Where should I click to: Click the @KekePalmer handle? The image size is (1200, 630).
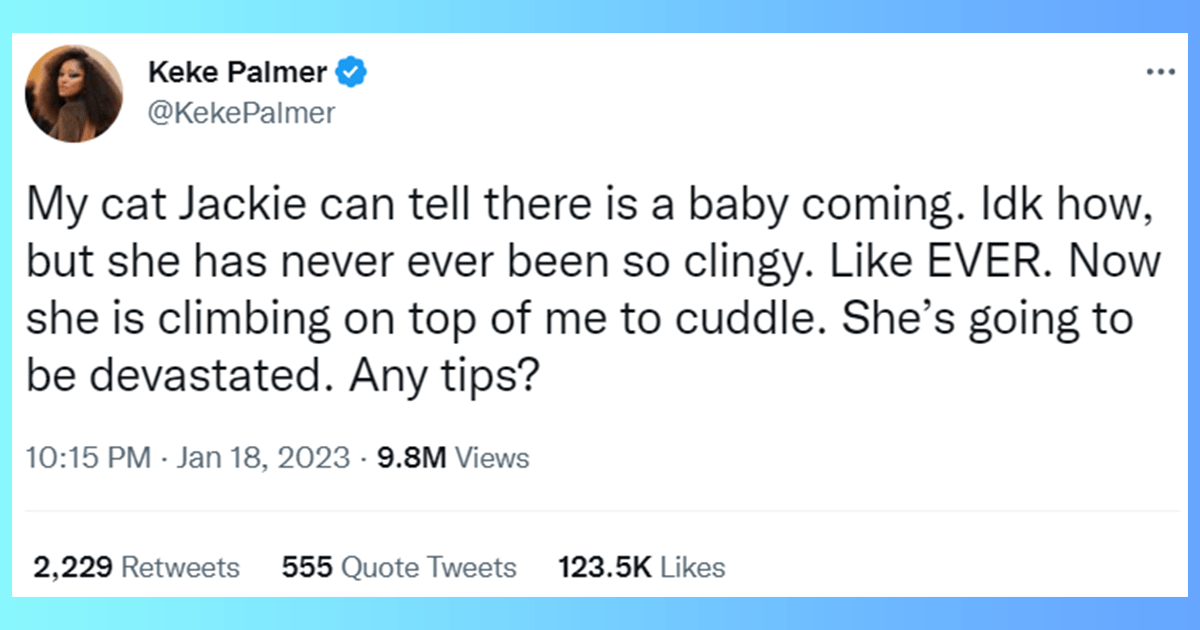[x=241, y=113]
